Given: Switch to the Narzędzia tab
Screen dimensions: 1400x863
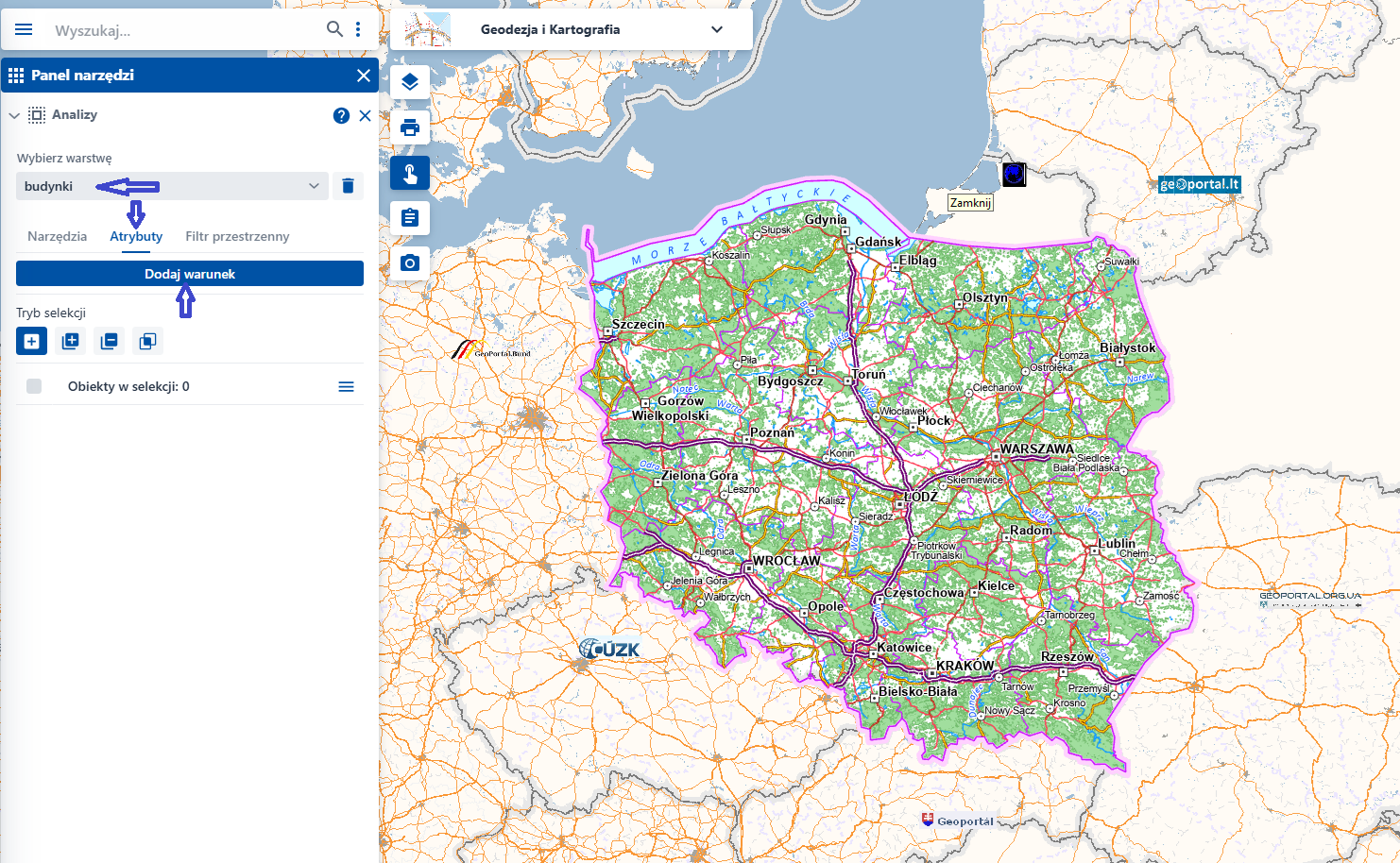Looking at the screenshot, I should [x=57, y=236].
